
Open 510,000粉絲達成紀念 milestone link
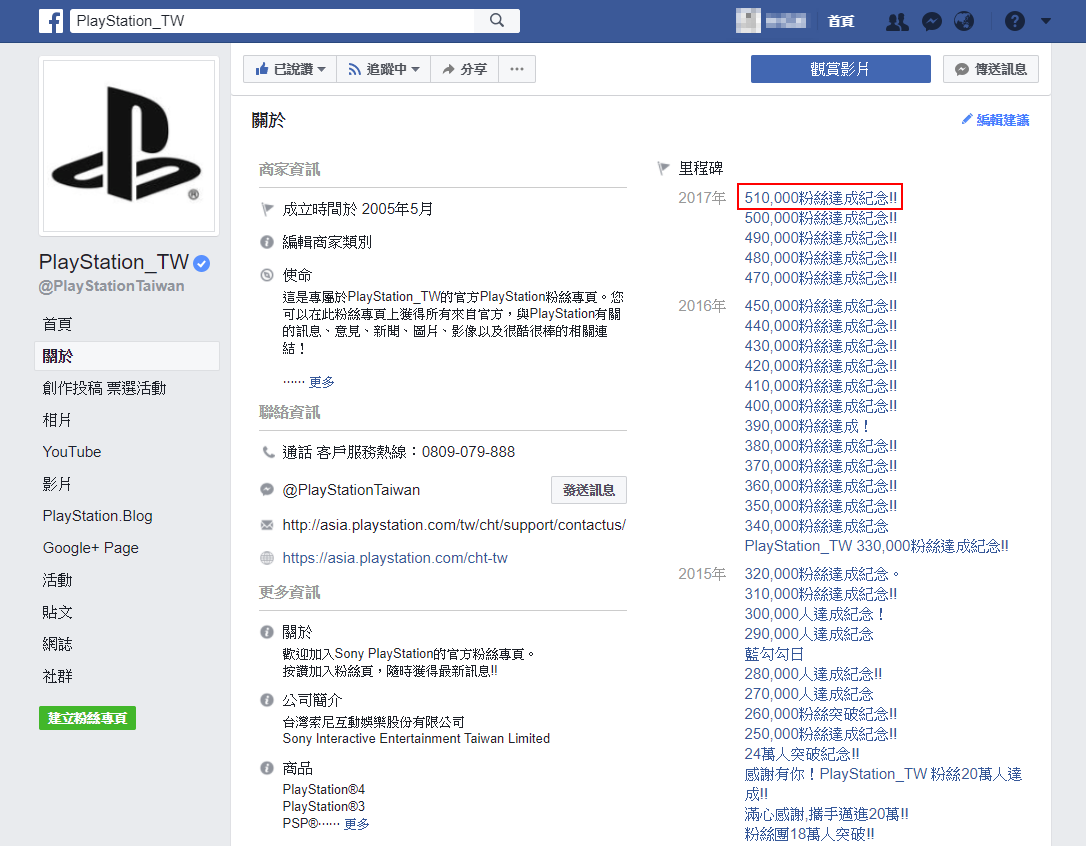tap(820, 198)
